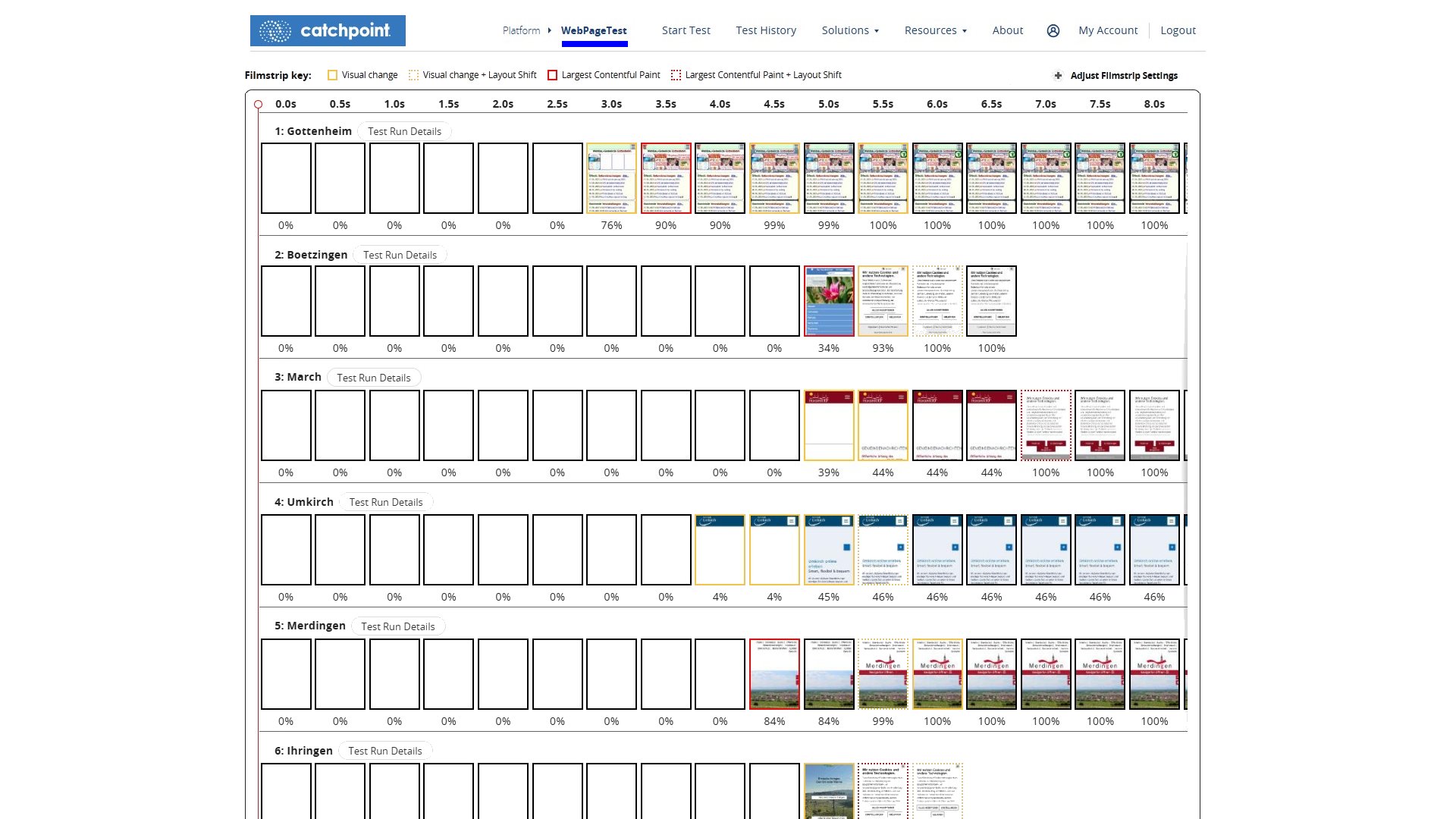Click the red timeline start marker circle
The image size is (1456, 819).
point(259,105)
